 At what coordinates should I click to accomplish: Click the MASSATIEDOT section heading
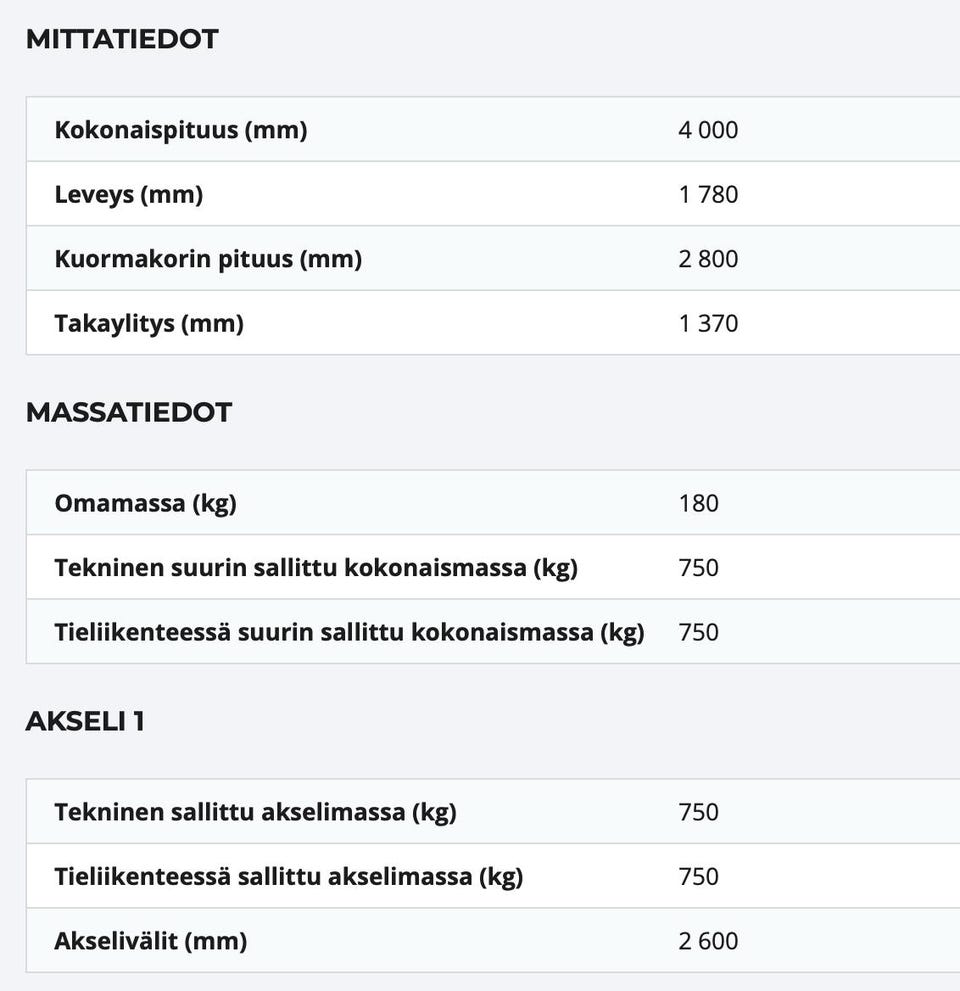coord(129,412)
